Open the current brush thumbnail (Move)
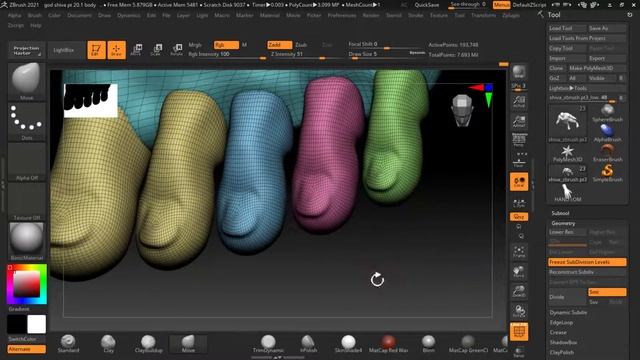The height and width of the screenshot is (360, 640). click(x=27, y=81)
